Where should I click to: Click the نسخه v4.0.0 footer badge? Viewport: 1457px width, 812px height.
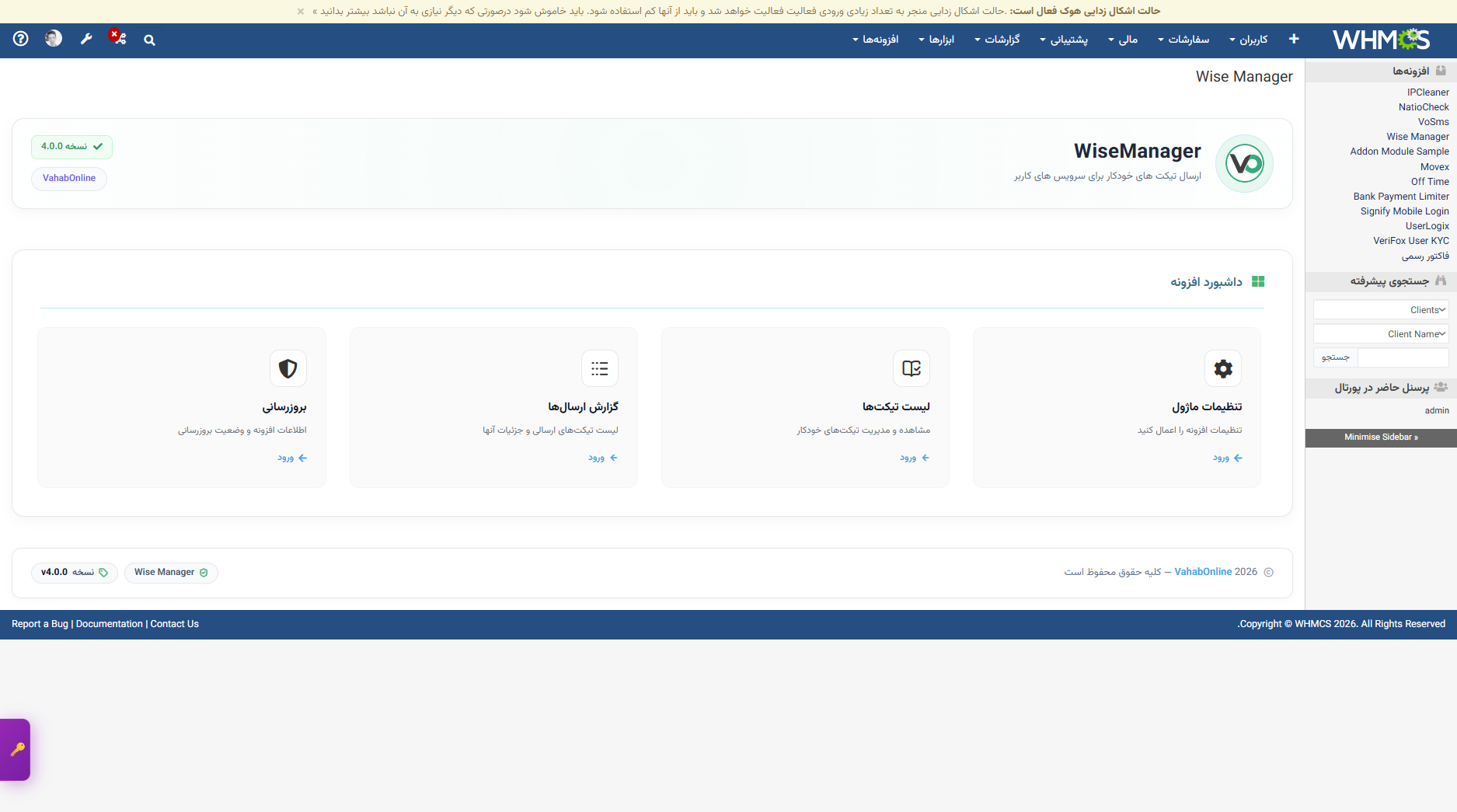coord(75,573)
